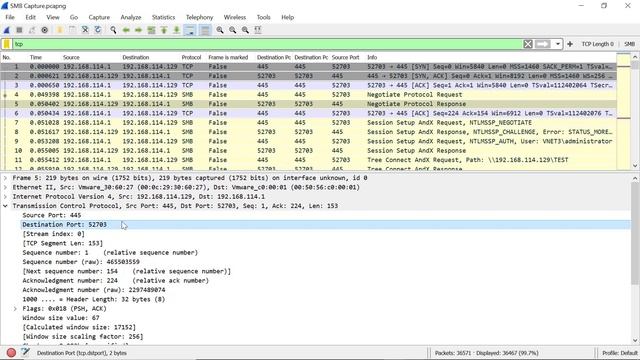Select Sequence number (raw): 465503559 field

pos(81,262)
